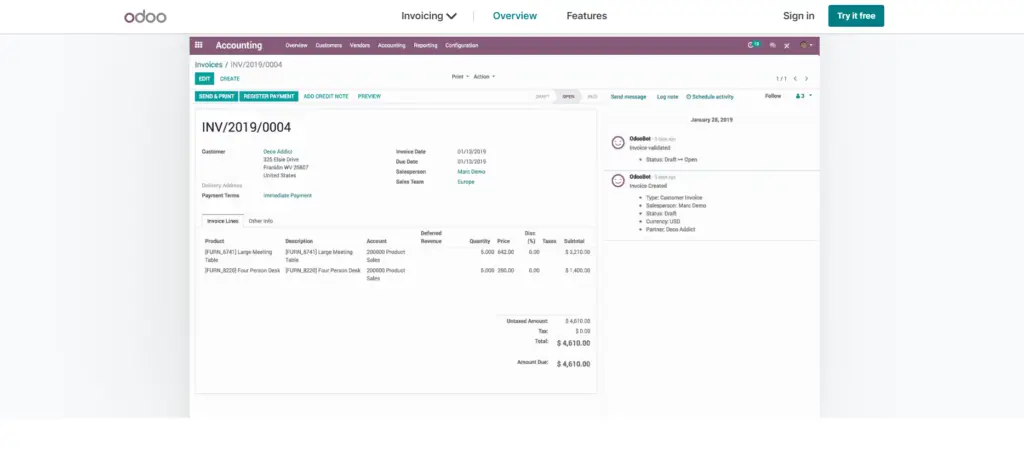Image resolution: width=1024 pixels, height=475 pixels.
Task: Open the Action dropdown
Action: coord(484,76)
